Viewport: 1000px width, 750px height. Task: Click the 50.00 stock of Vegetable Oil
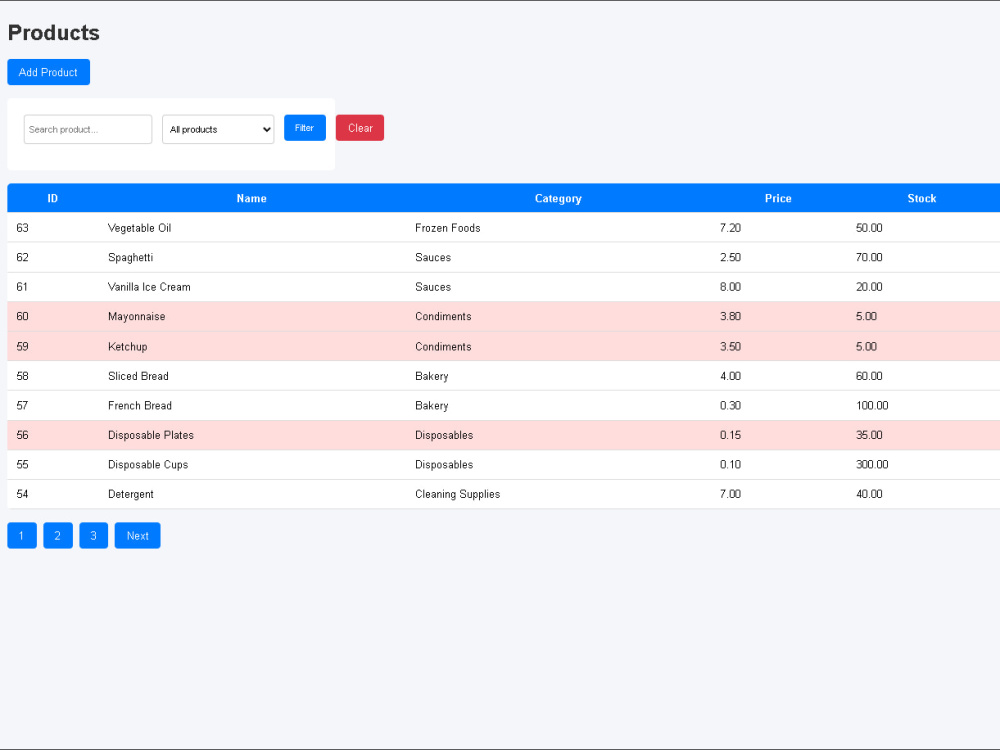869,228
